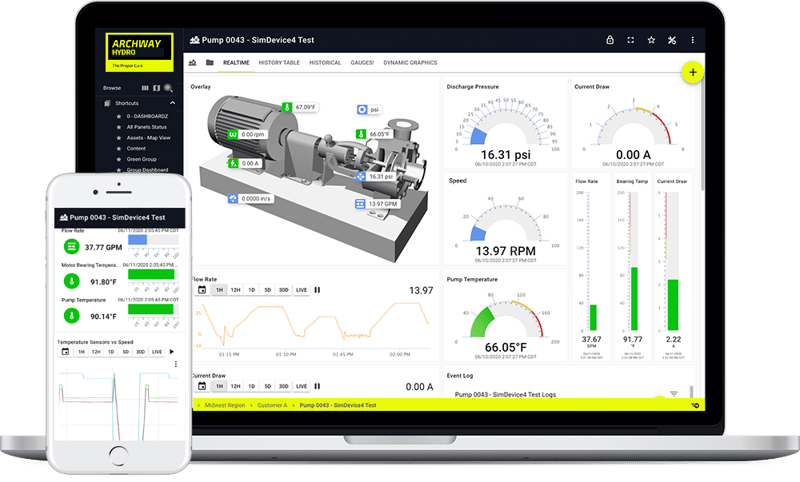The width and height of the screenshot is (800, 482).
Task: Open the tools icon in the top bar
Action: 672,40
